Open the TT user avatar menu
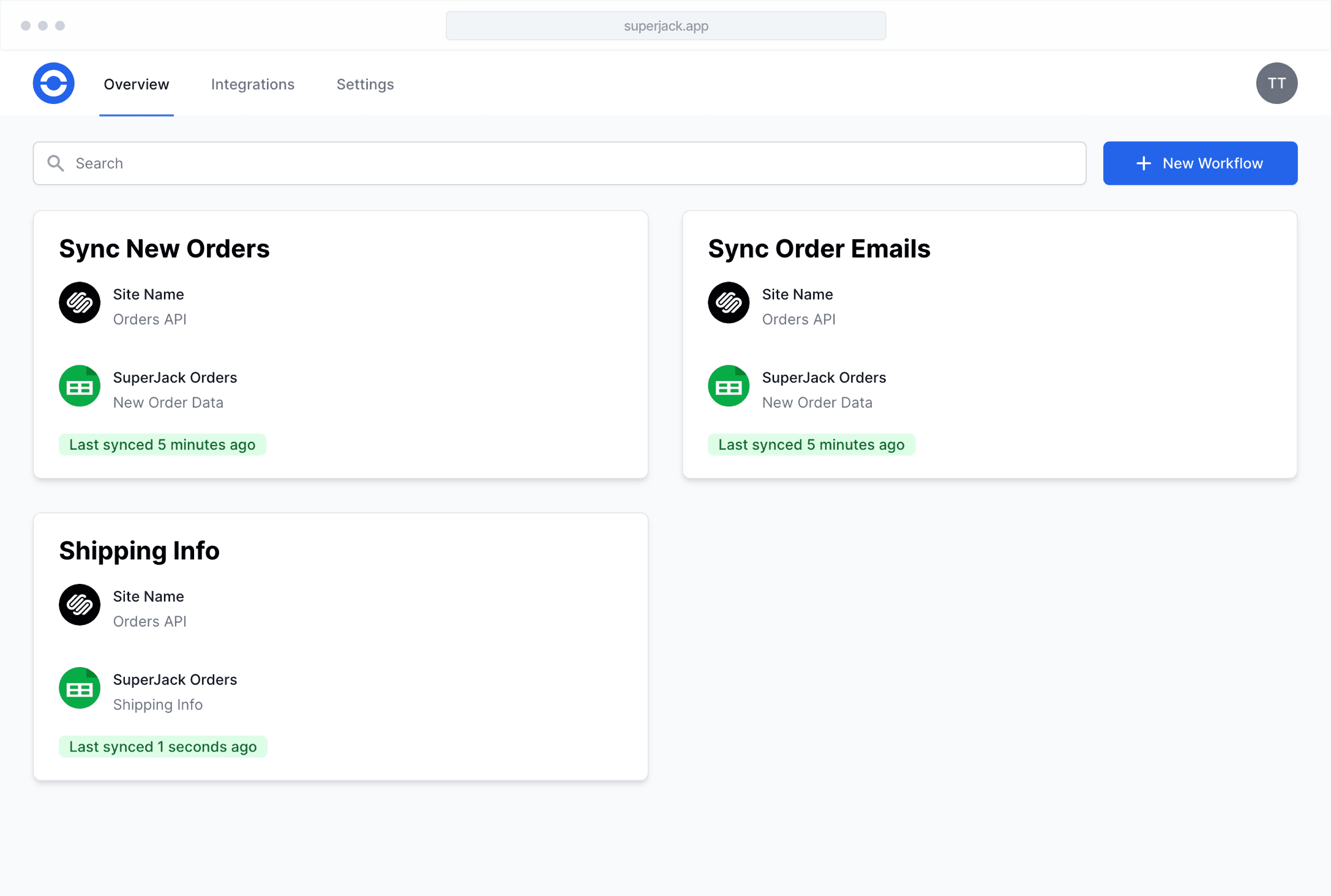 [x=1276, y=83]
